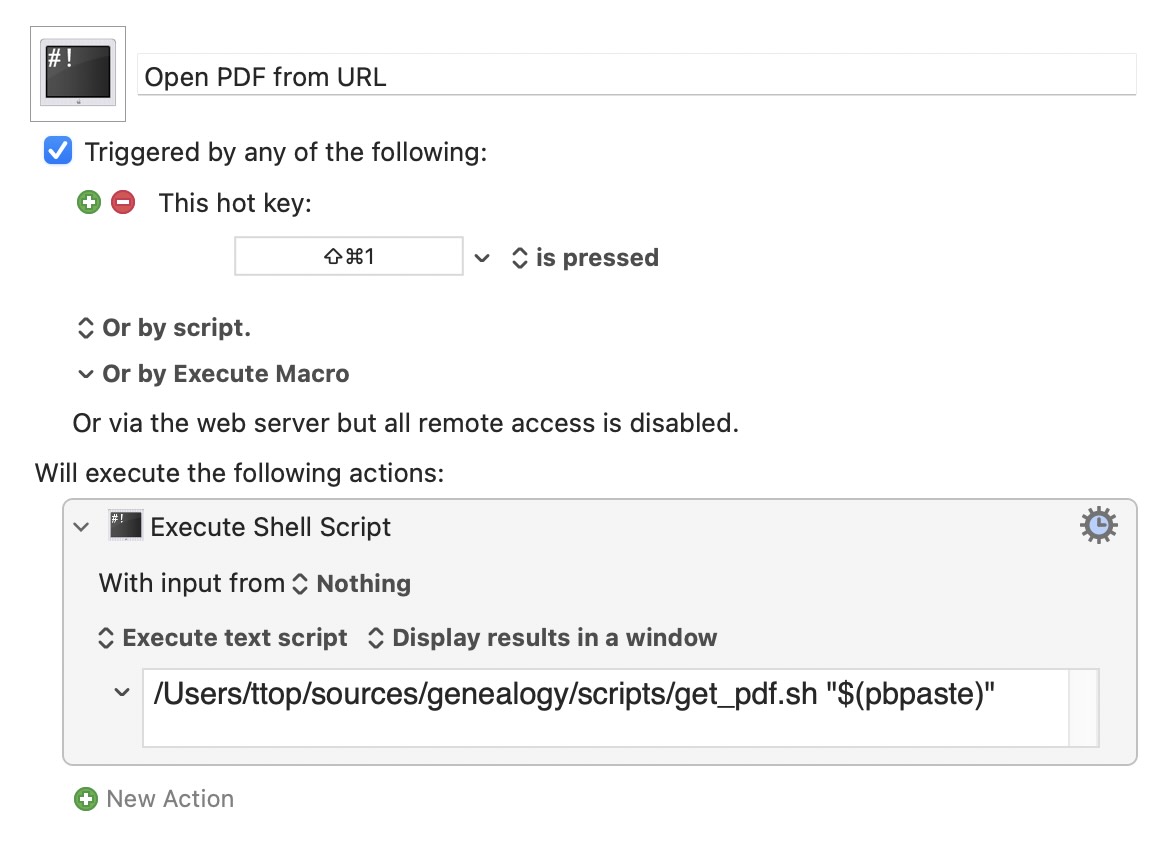Collapse the Execute Shell Script action
The height and width of the screenshot is (860, 1172).
[81, 527]
